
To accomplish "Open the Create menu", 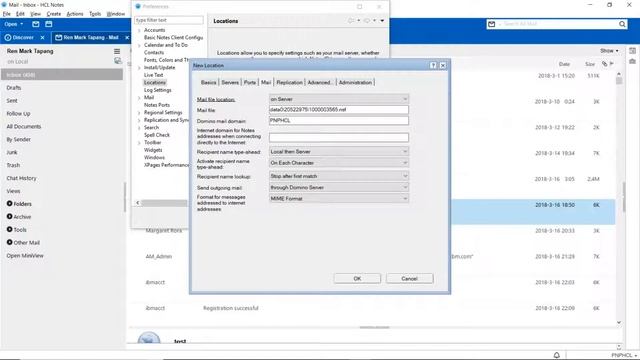I will [53, 14].
